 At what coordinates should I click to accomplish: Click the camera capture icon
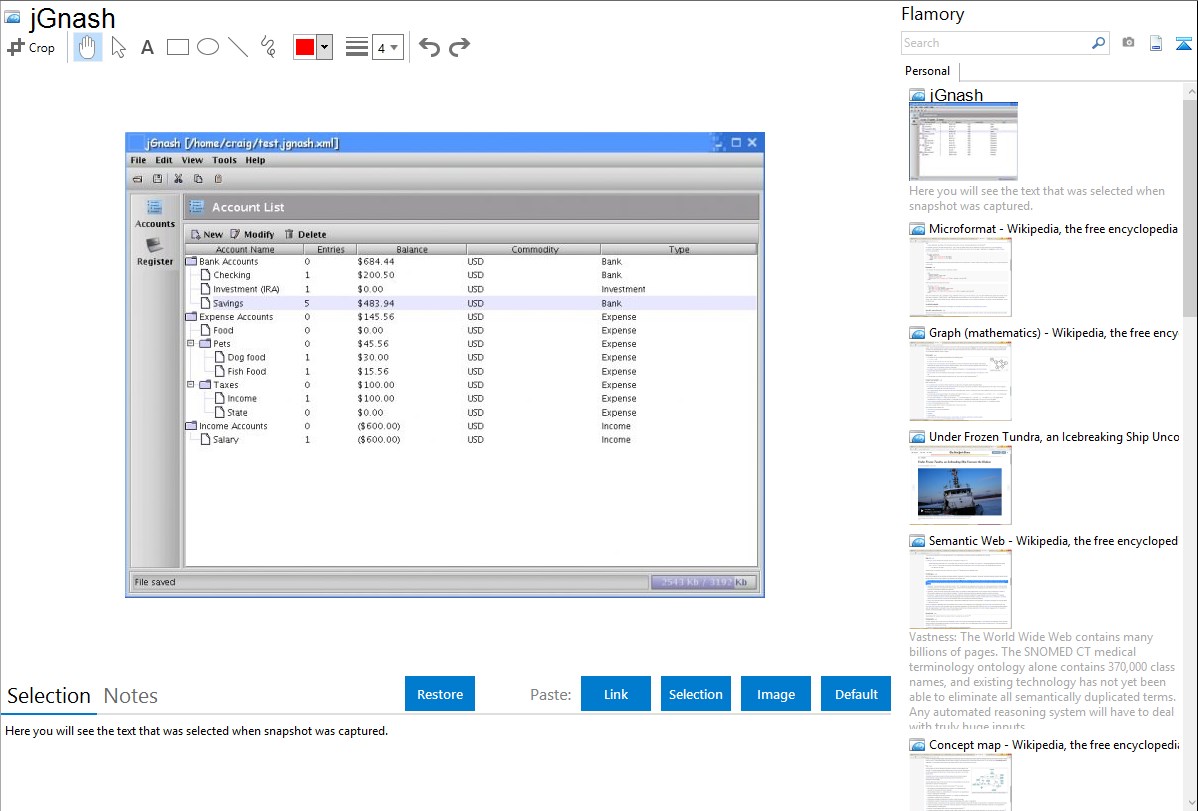coord(1128,43)
